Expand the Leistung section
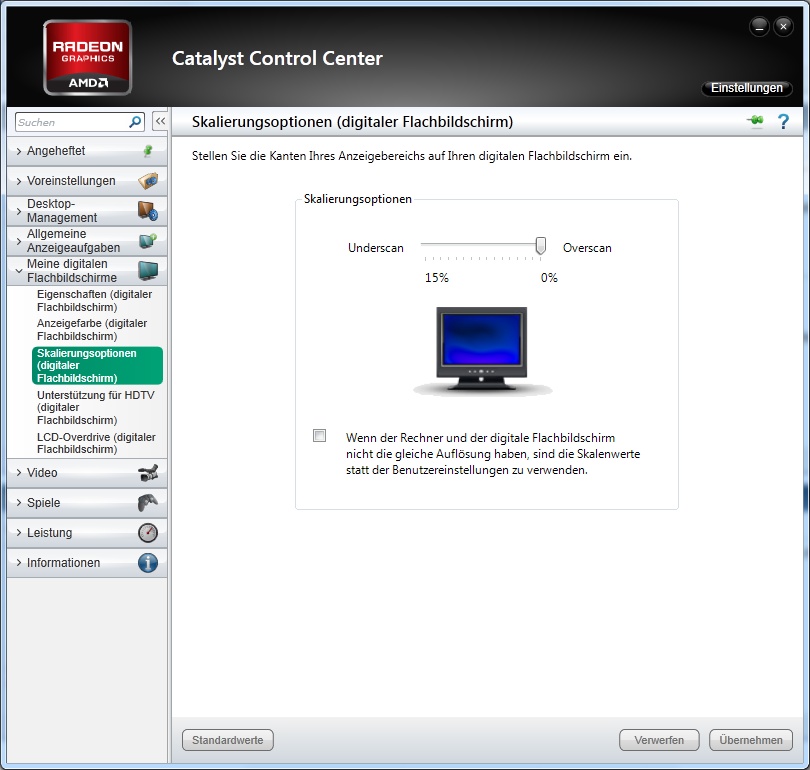 tap(19, 532)
